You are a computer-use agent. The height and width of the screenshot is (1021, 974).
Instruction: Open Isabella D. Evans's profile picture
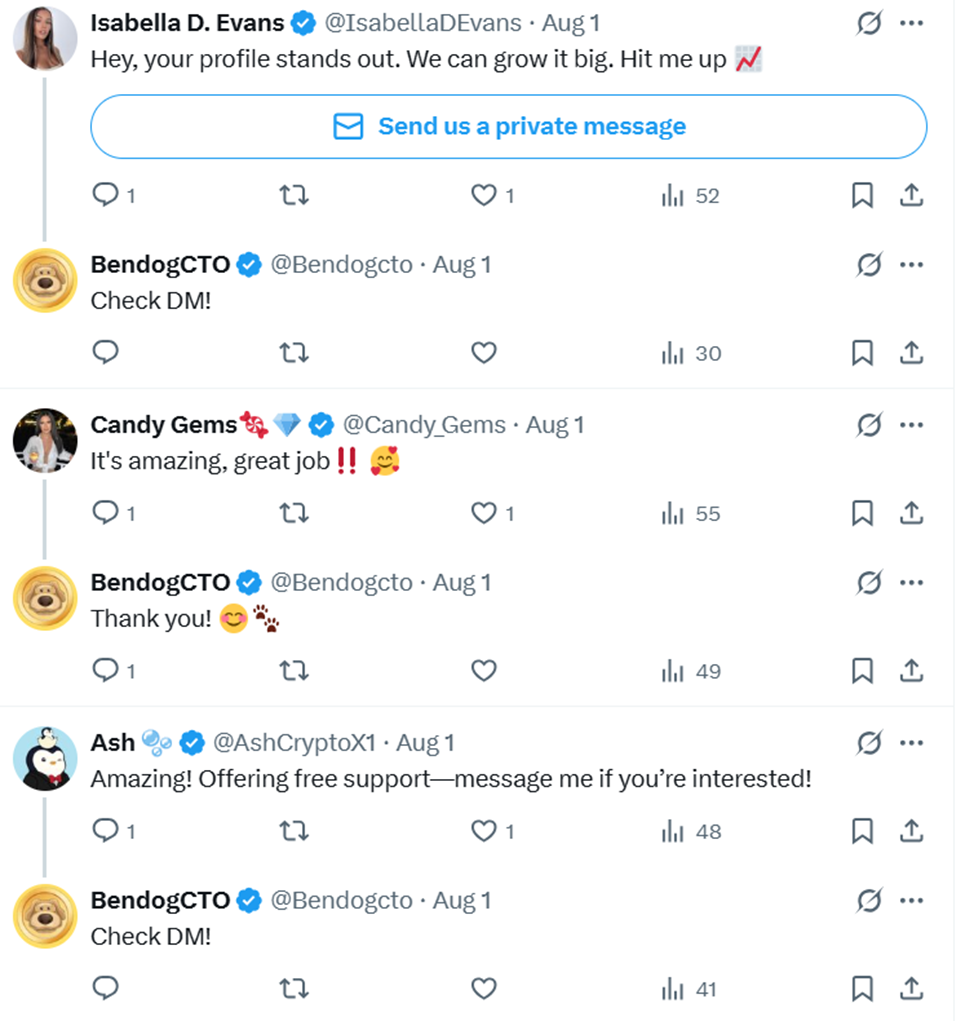[x=45, y=38]
